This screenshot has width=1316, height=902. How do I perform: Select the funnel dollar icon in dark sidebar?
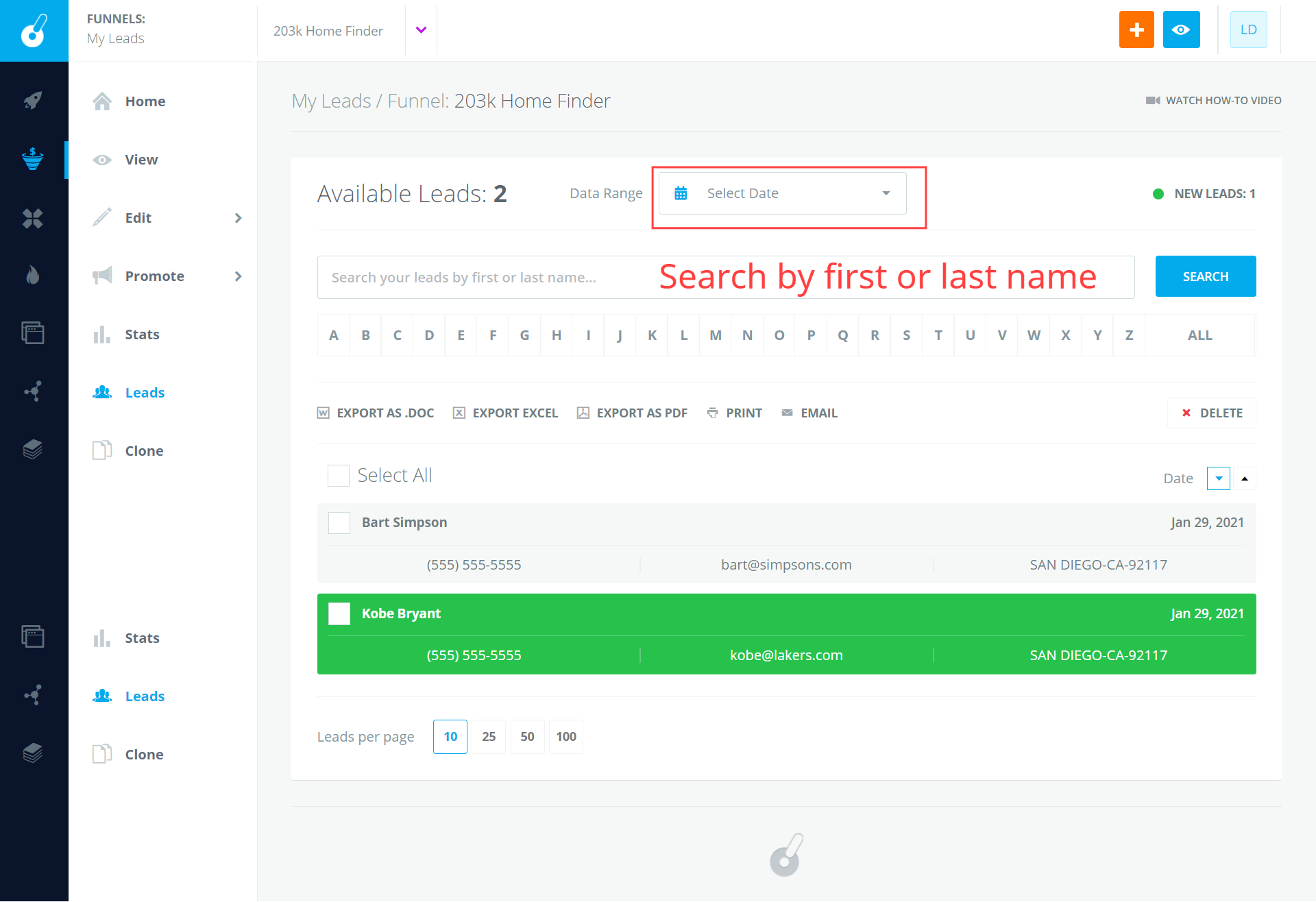[x=33, y=159]
